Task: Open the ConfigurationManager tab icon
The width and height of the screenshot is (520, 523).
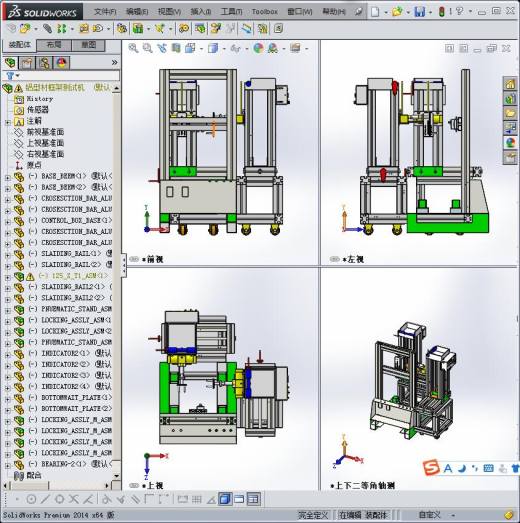Action: click(x=44, y=63)
